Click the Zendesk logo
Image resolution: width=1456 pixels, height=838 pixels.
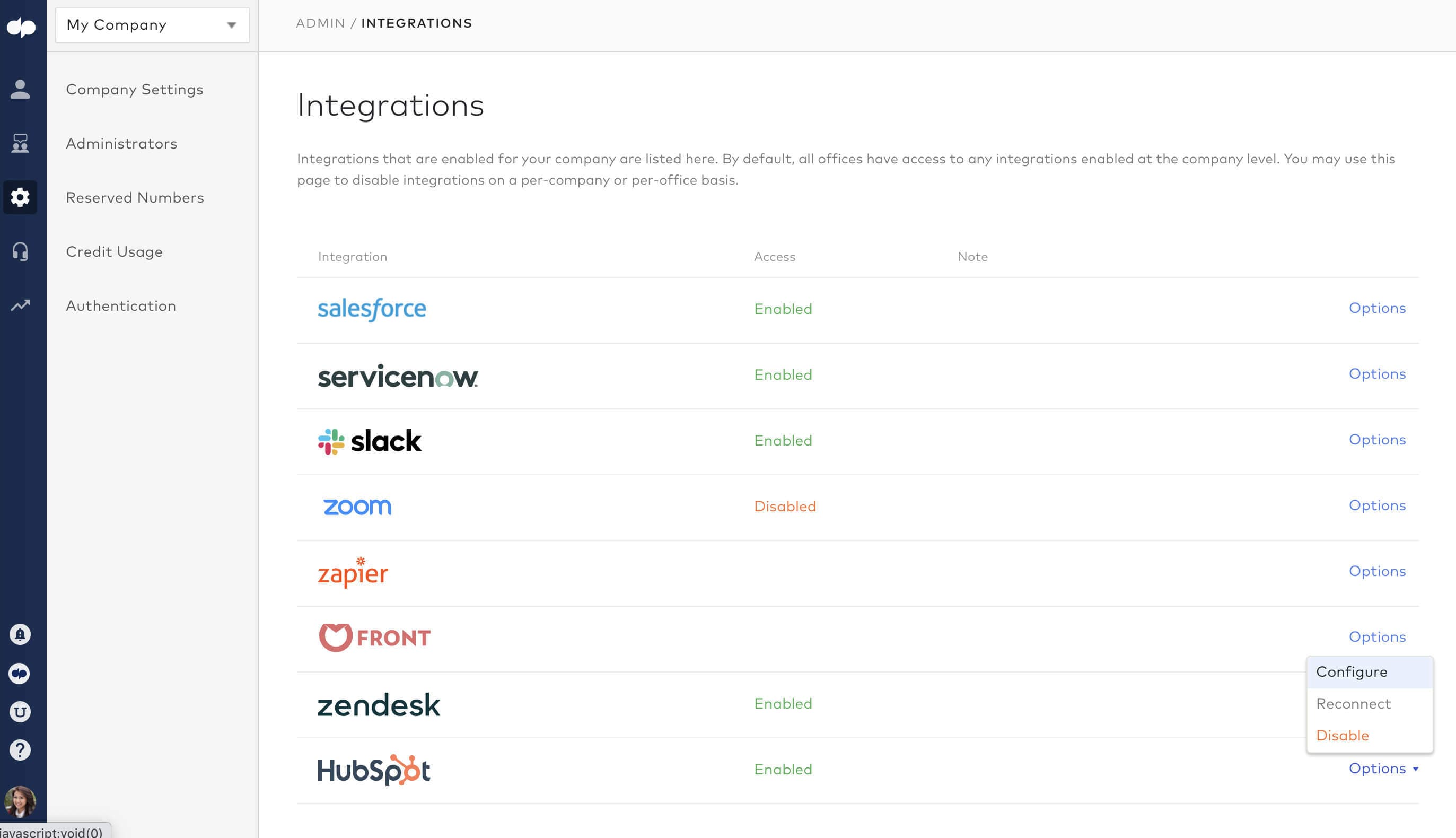379,705
